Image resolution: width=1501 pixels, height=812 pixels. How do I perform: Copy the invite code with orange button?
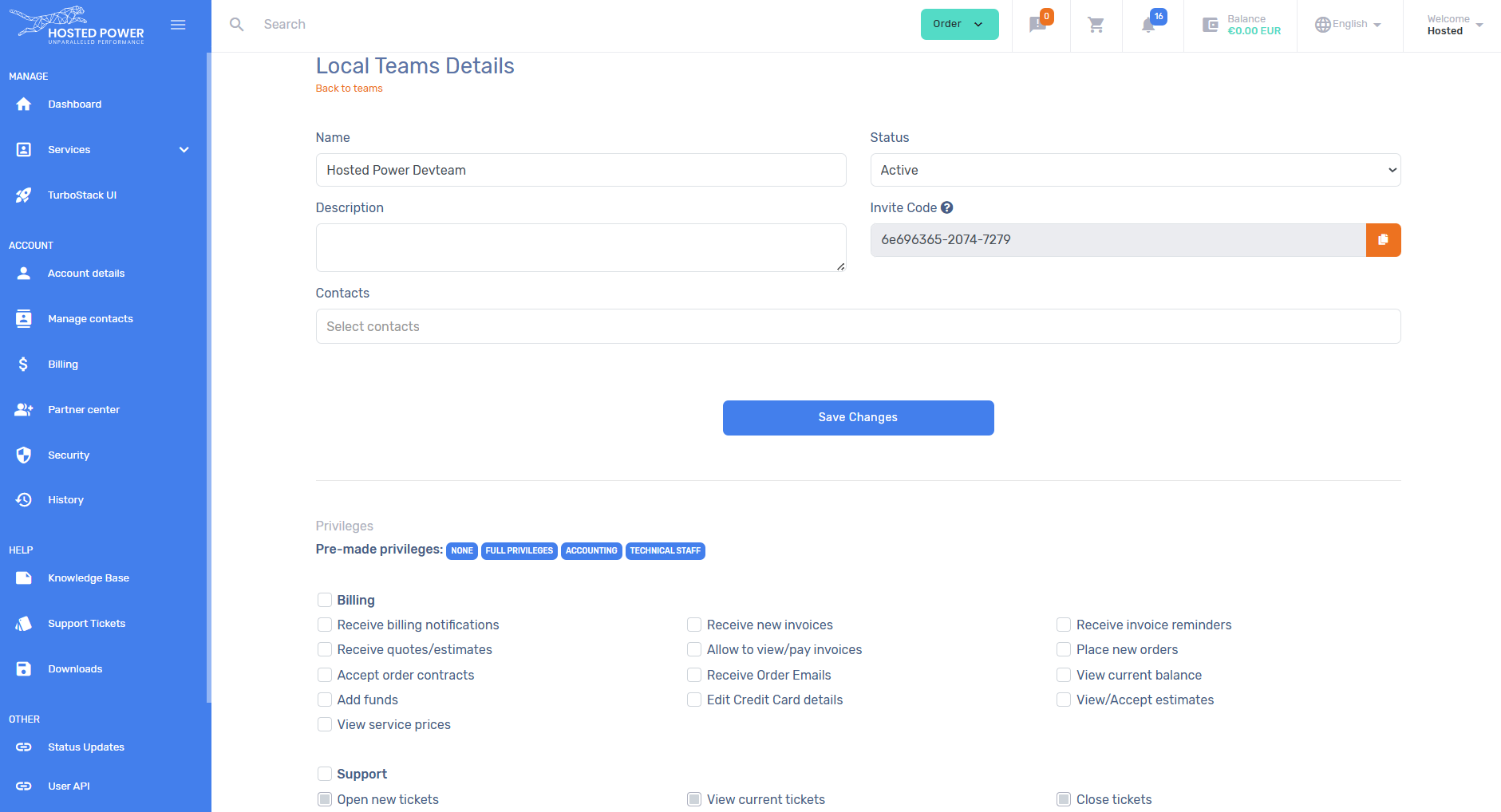[1383, 240]
